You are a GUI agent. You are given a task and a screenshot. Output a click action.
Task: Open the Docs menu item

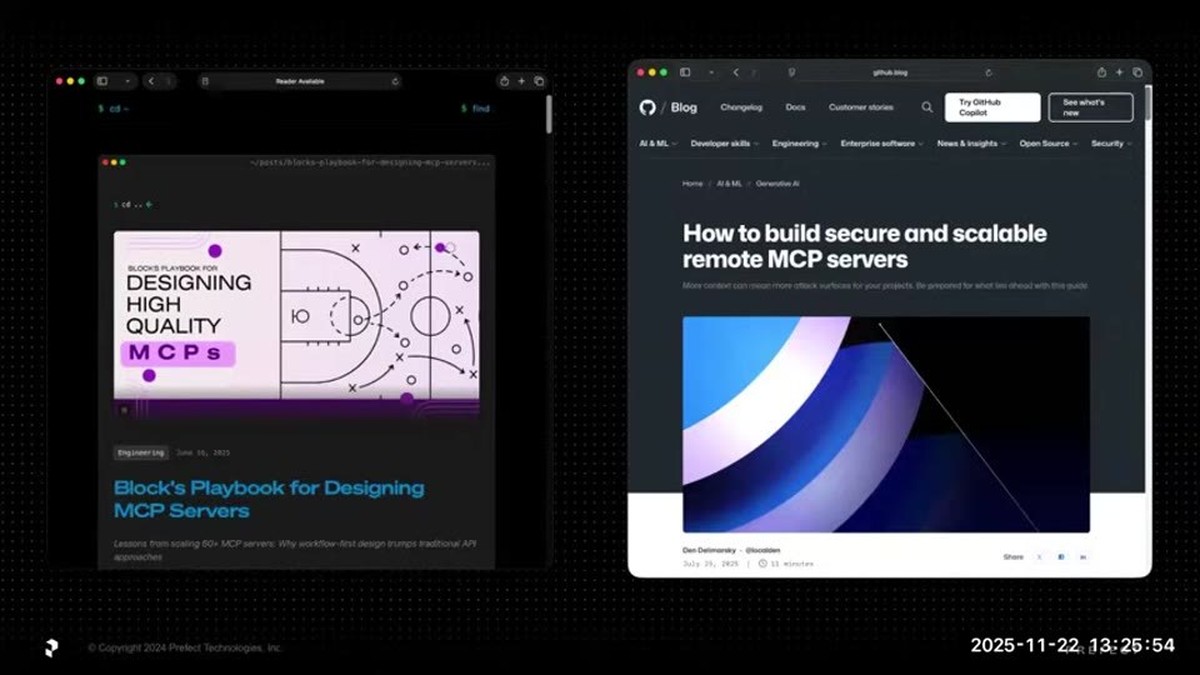795,107
